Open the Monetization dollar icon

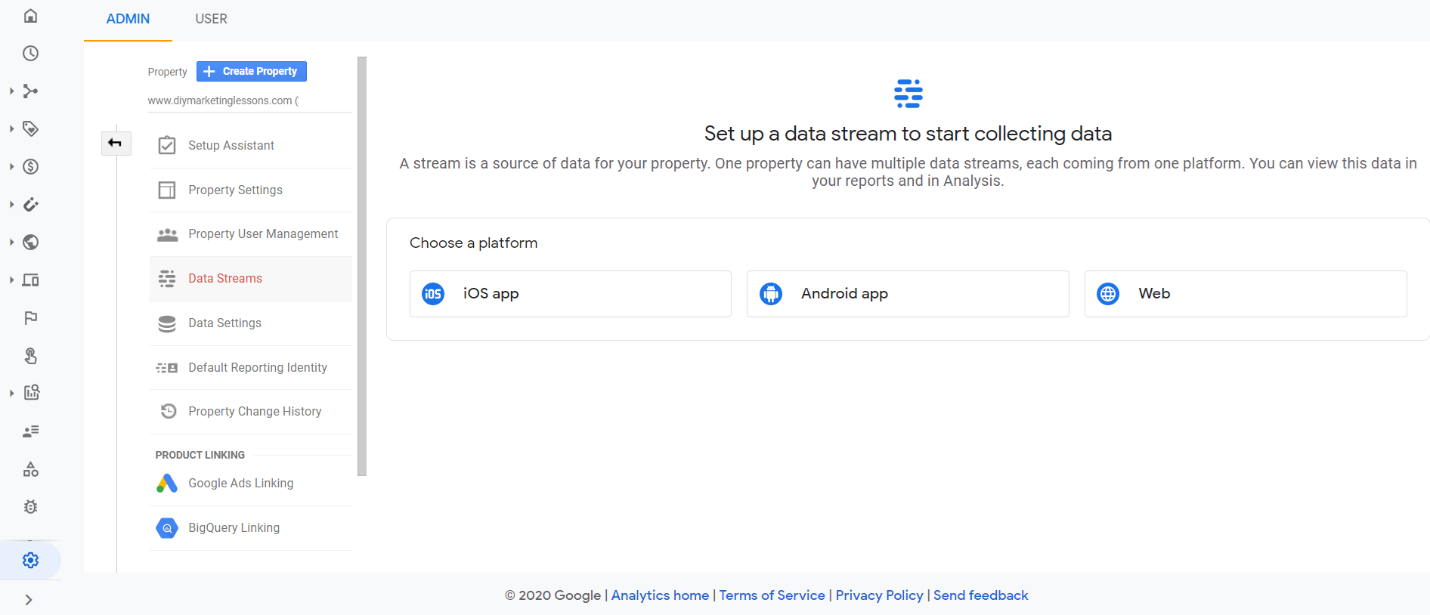click(30, 166)
